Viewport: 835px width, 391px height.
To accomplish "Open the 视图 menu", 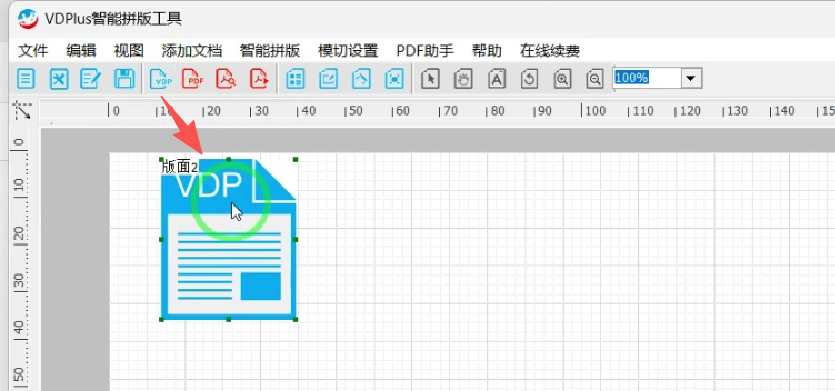I will [x=129, y=51].
